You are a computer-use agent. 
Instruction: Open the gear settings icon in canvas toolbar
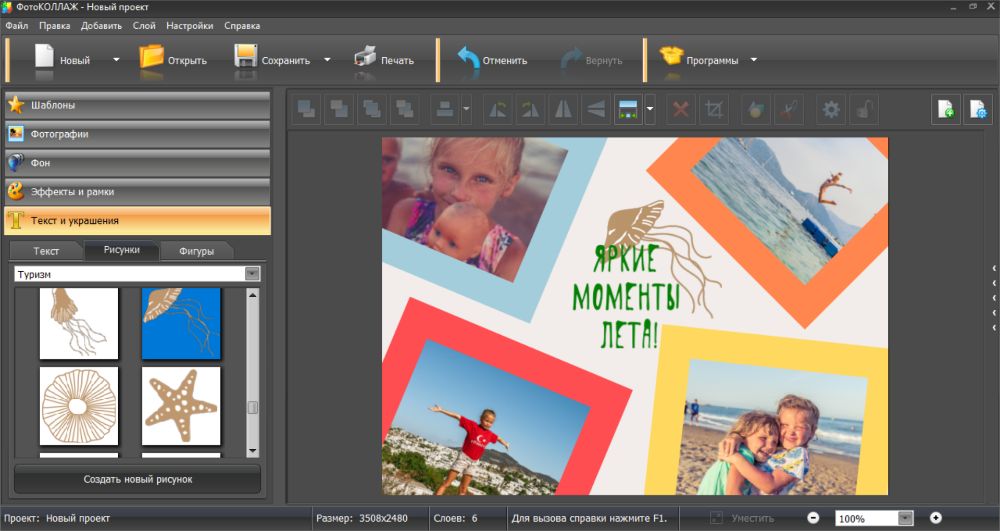point(831,110)
